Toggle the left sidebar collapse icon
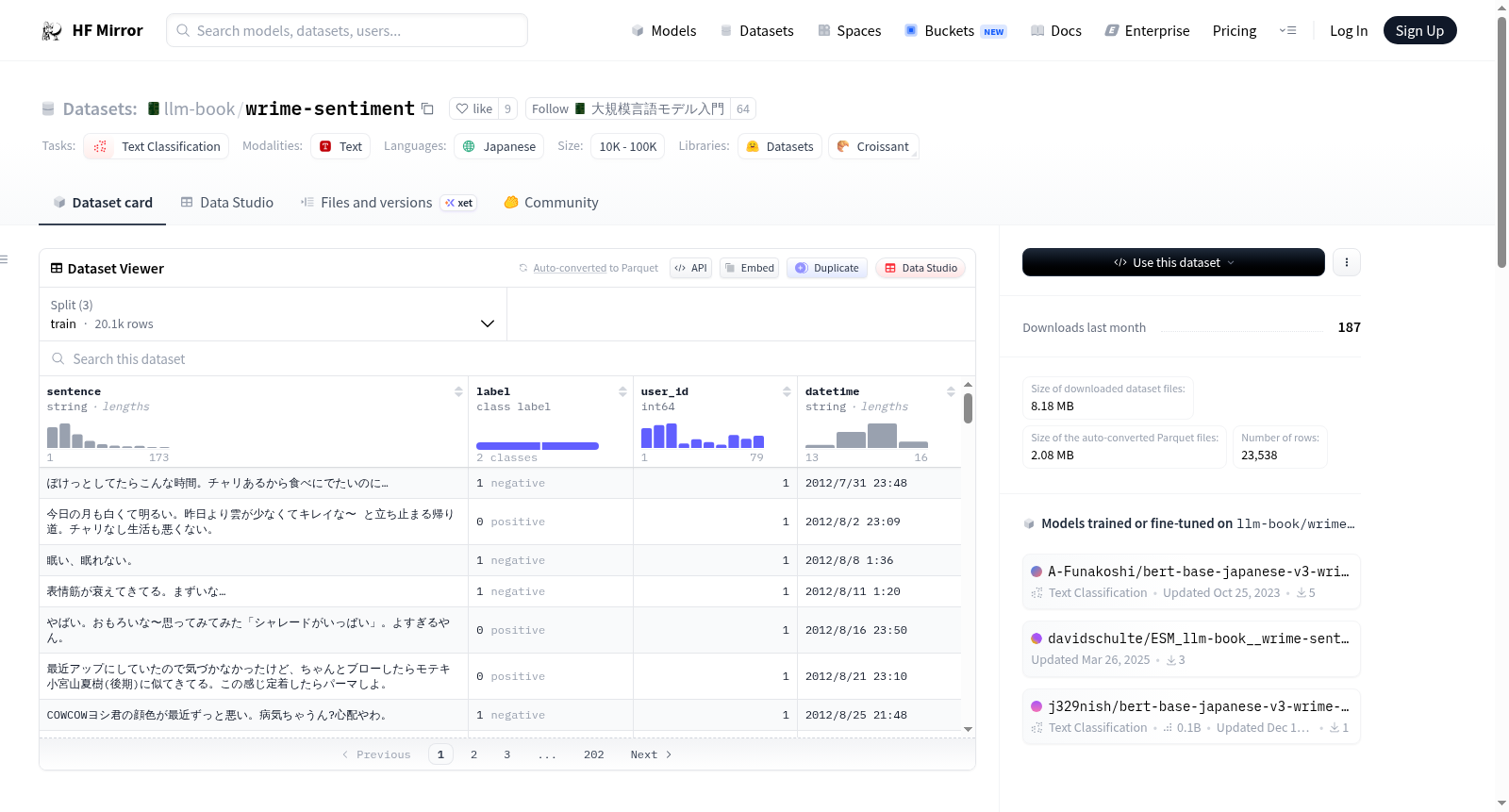 click(x=4, y=259)
